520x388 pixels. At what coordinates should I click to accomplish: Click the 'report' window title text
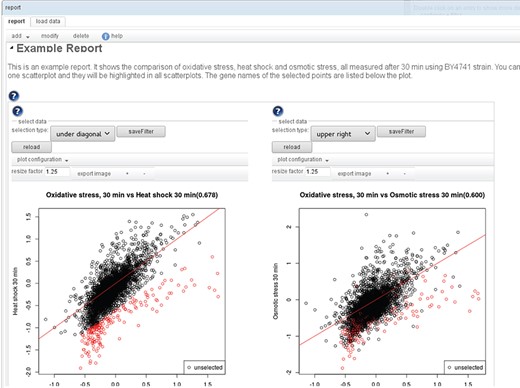13,7
